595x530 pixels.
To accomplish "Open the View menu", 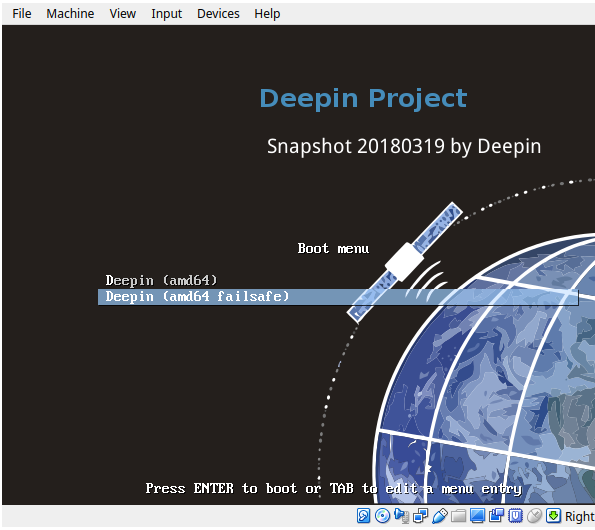I will point(123,14).
